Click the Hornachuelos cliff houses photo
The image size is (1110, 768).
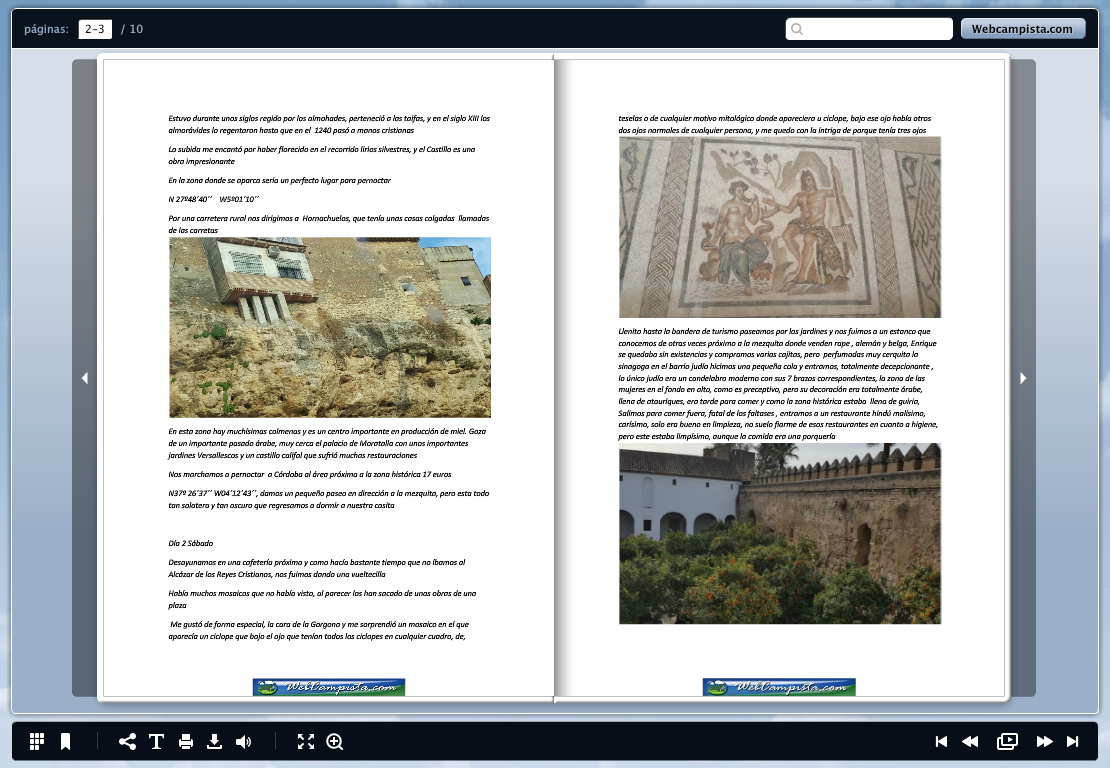(330, 327)
